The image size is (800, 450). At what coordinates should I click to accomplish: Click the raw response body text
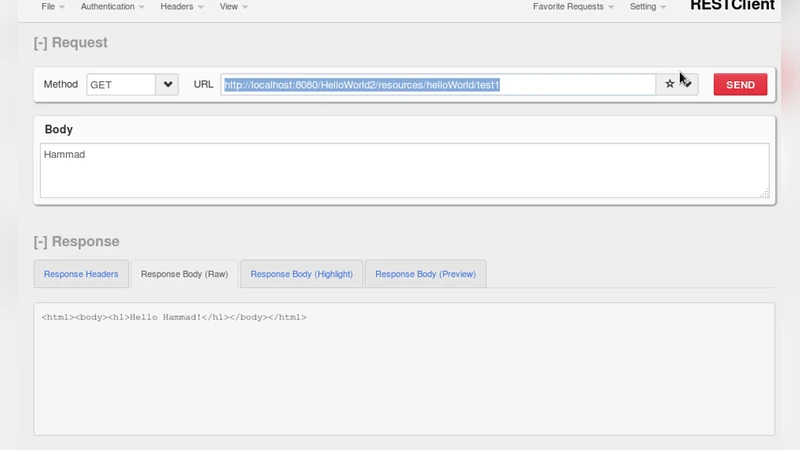pos(174,317)
